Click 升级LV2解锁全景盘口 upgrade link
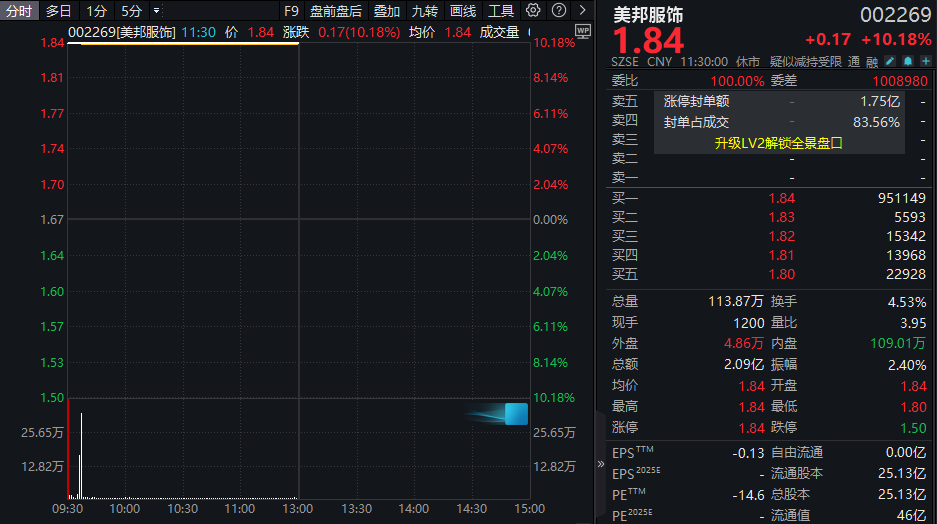Screen dimensions: 937x524 click(779, 142)
